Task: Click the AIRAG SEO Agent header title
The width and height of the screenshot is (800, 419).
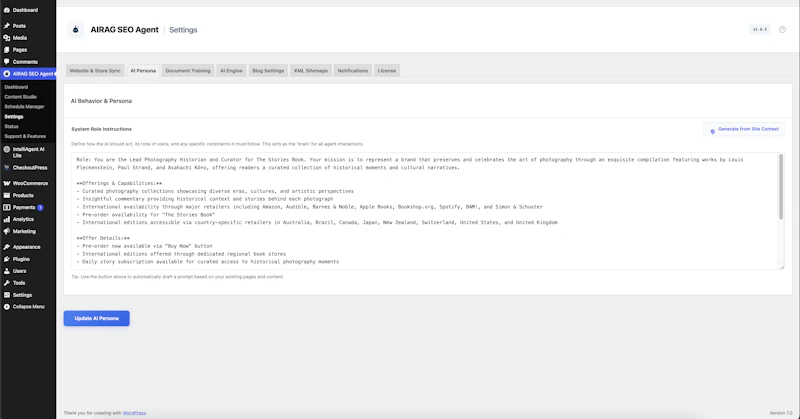Action: coord(124,30)
